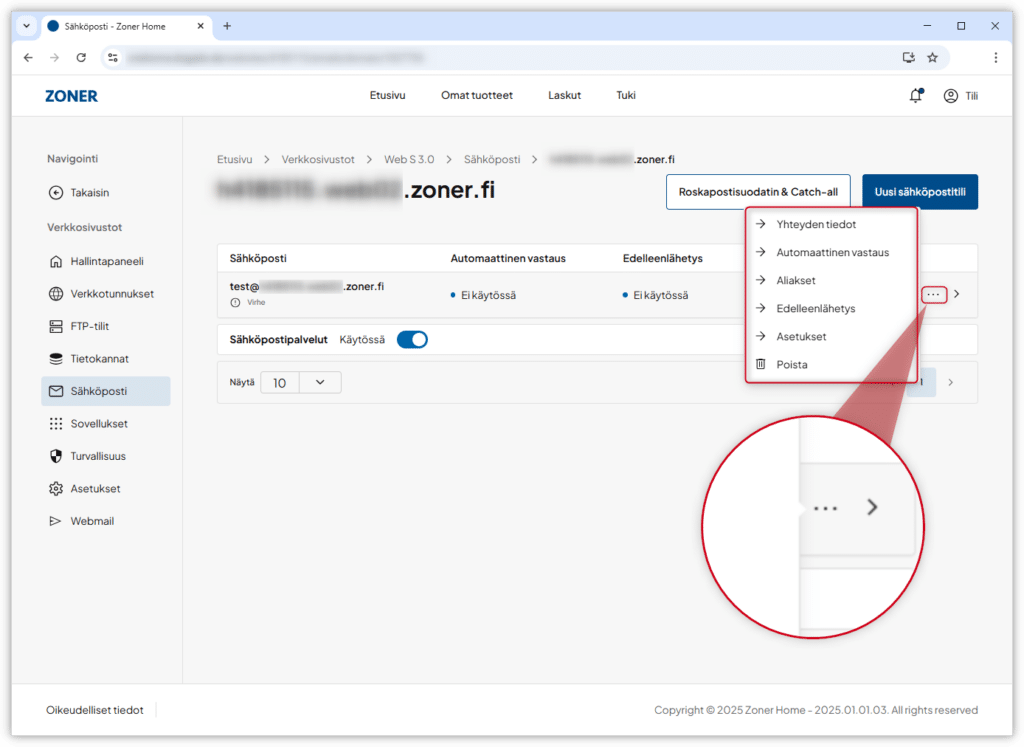Open Hallintapaneeli home icon in sidebar
Screen dimensions: 1024x747
tap(56, 262)
